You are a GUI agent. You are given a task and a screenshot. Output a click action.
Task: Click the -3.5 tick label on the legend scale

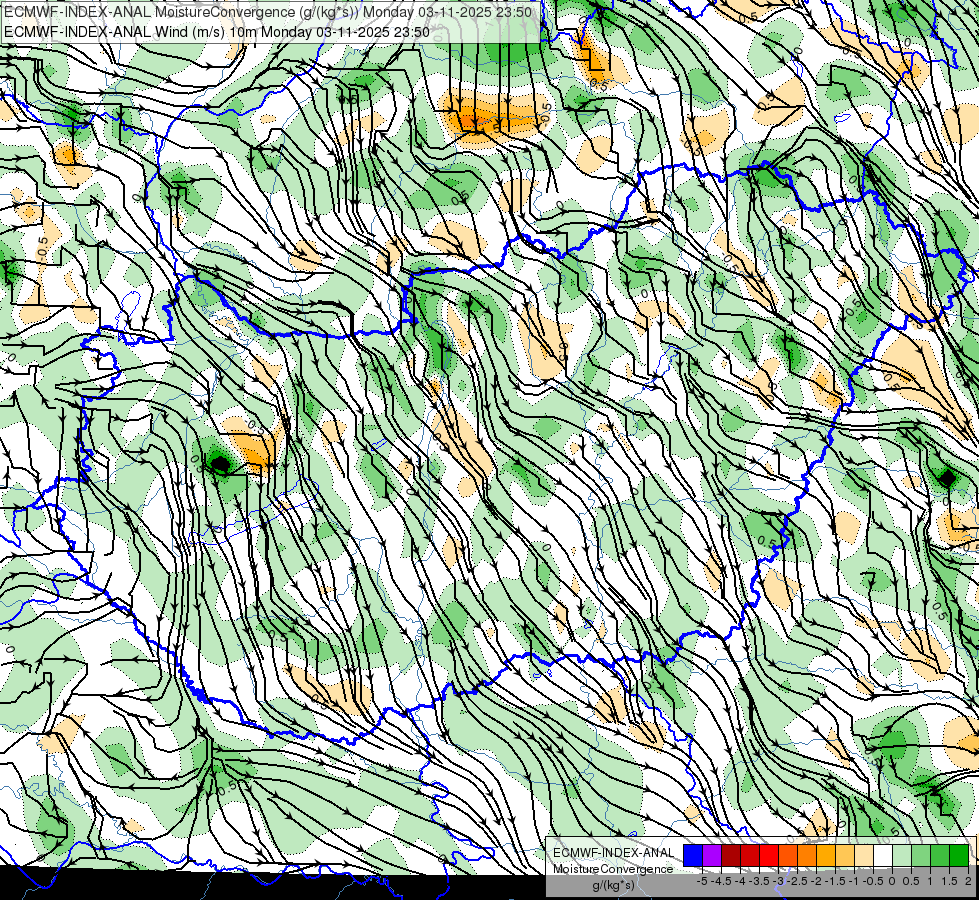(x=759, y=881)
